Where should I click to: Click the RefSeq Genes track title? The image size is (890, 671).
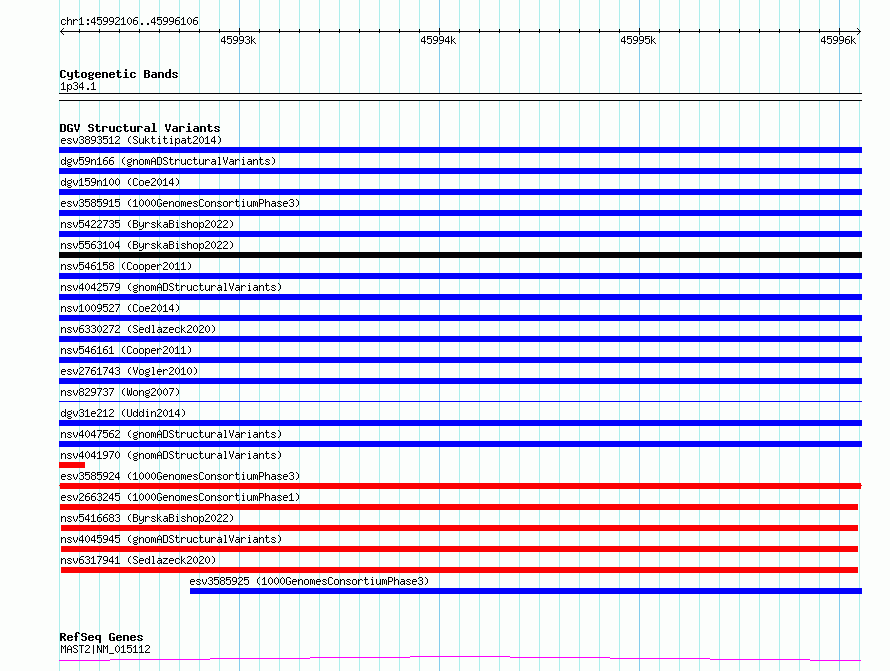coord(101,638)
